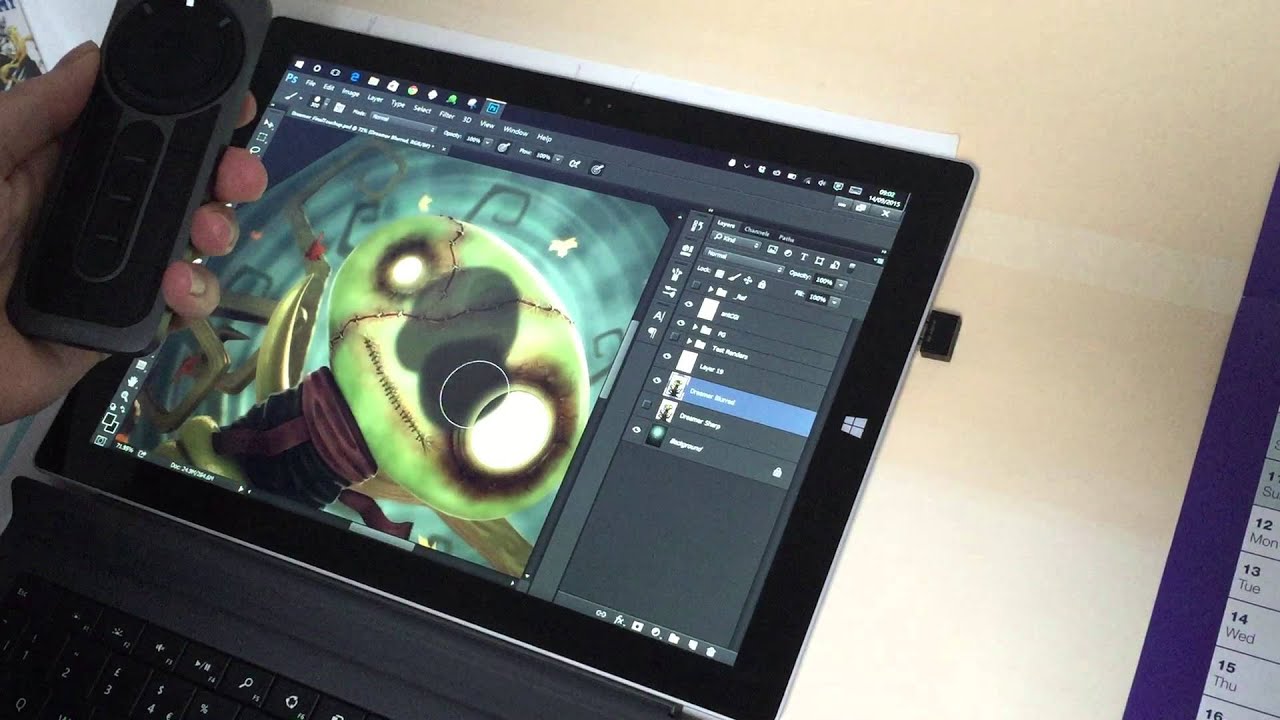Turn layer filtering on or off
This screenshot has height=720, width=1280.
pos(852,266)
